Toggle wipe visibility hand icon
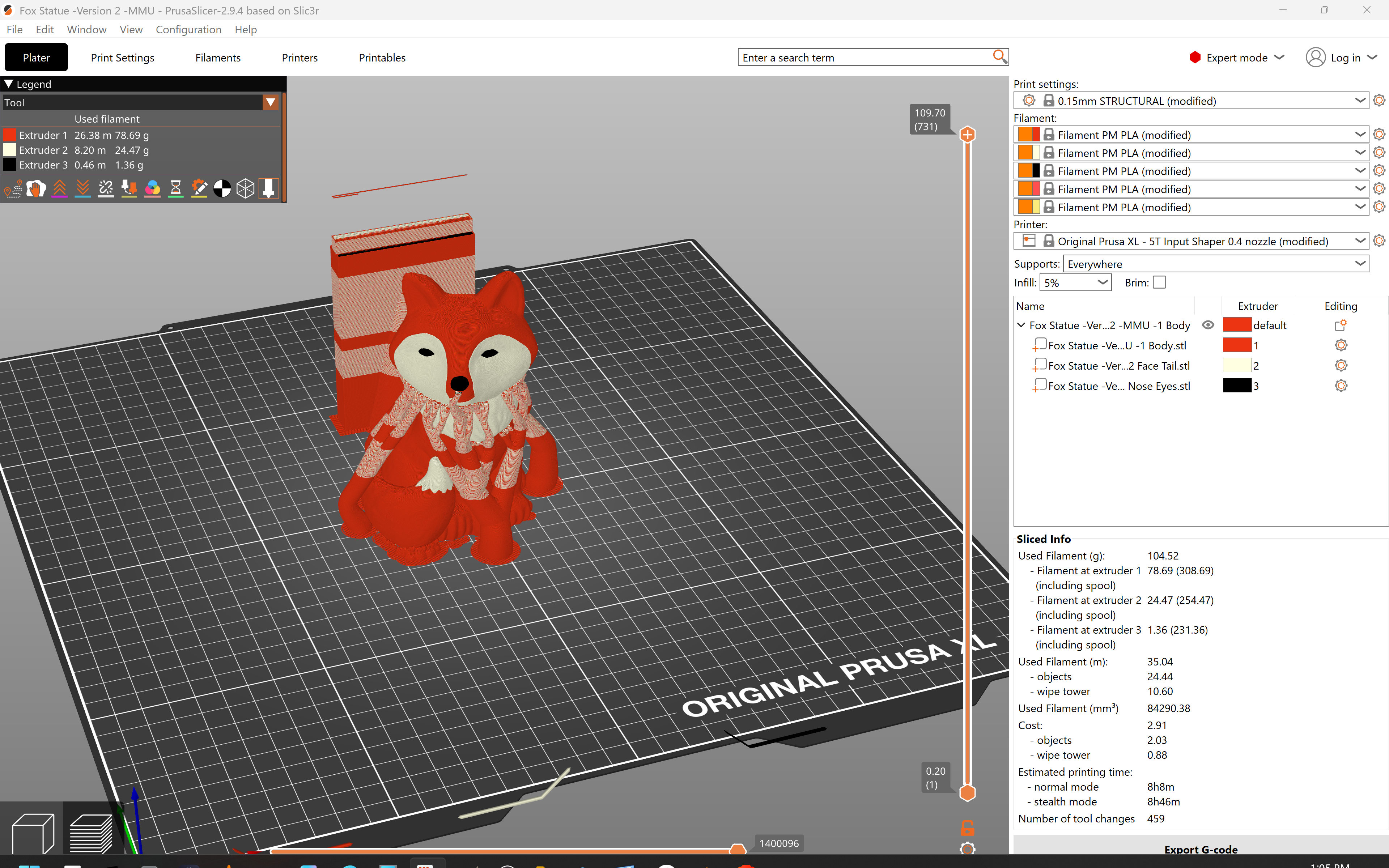 36,188
